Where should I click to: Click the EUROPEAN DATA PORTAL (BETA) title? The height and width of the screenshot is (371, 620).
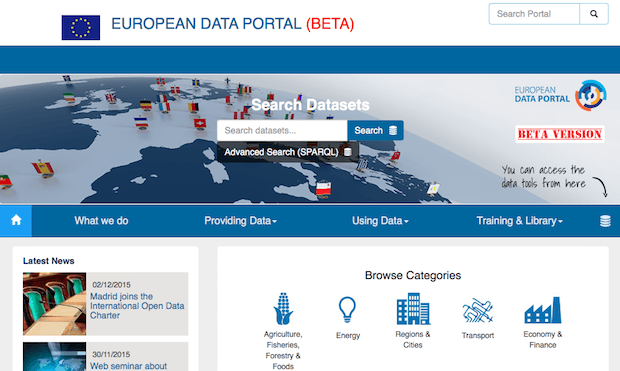tap(232, 24)
